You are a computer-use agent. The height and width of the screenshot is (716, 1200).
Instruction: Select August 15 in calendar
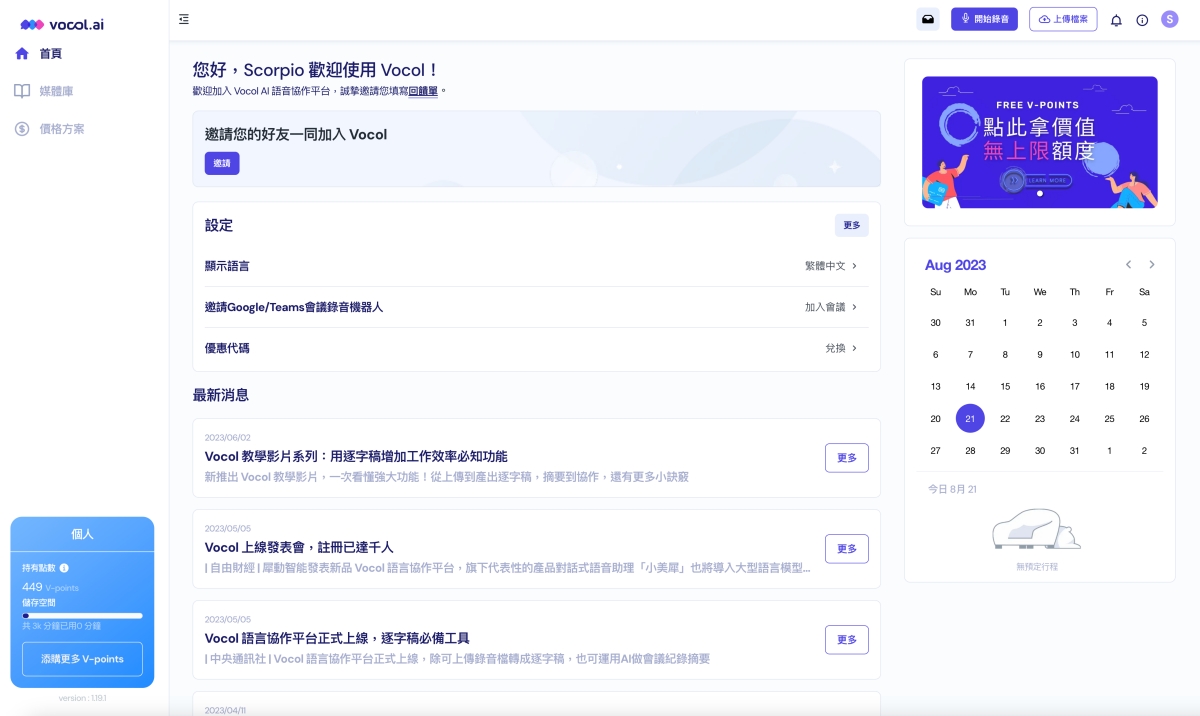1005,387
